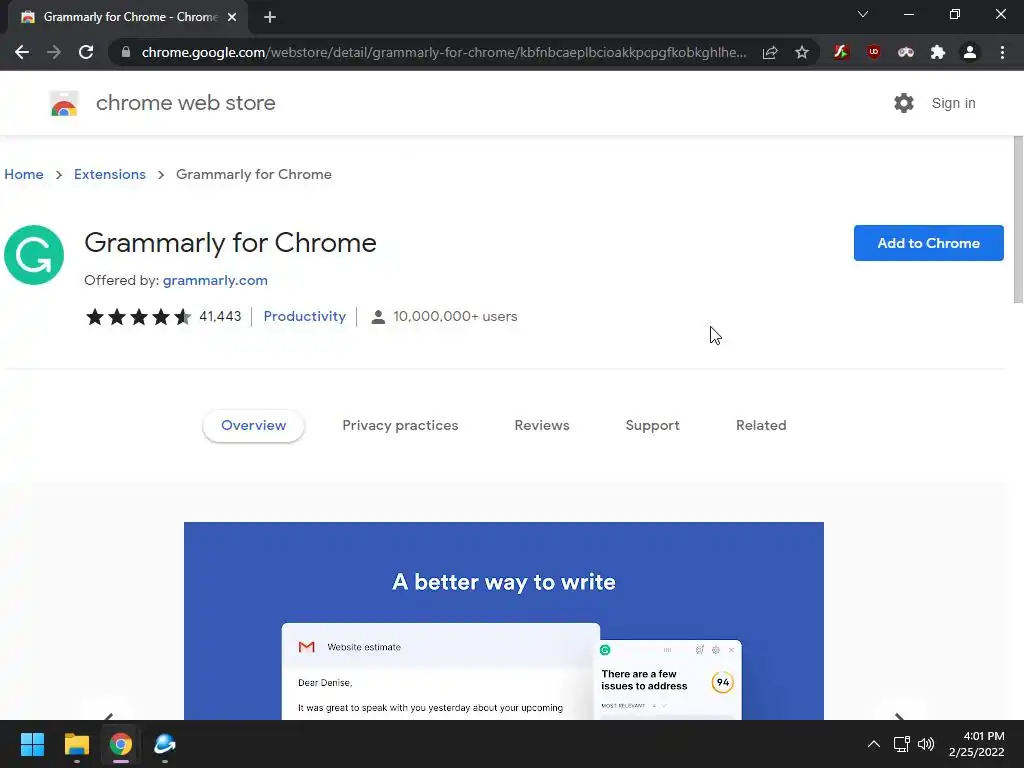Screen dimensions: 1024x768
Task: Go to Extensions breadcrumb
Action: pos(110,174)
